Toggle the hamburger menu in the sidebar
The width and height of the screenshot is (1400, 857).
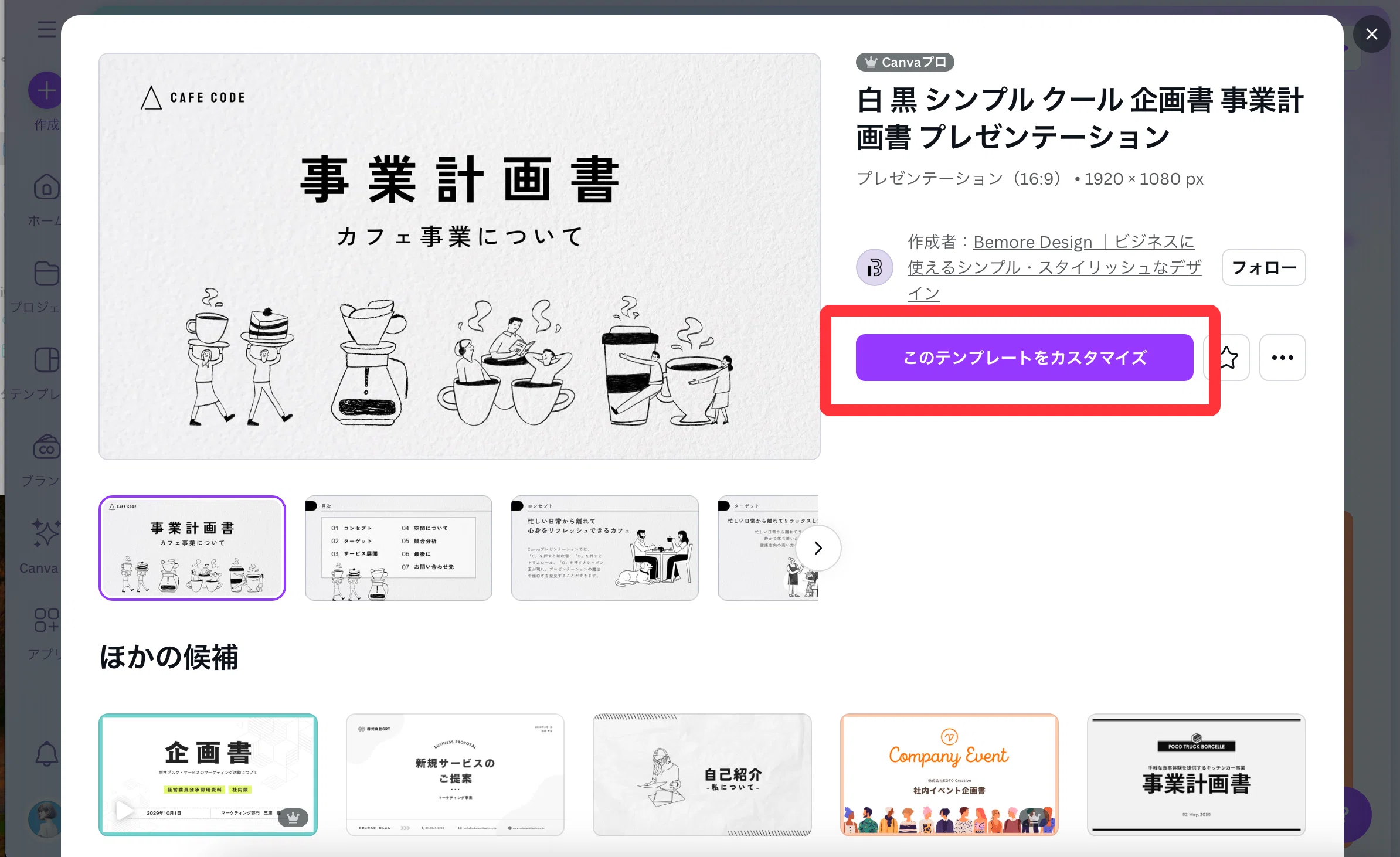pos(47,29)
